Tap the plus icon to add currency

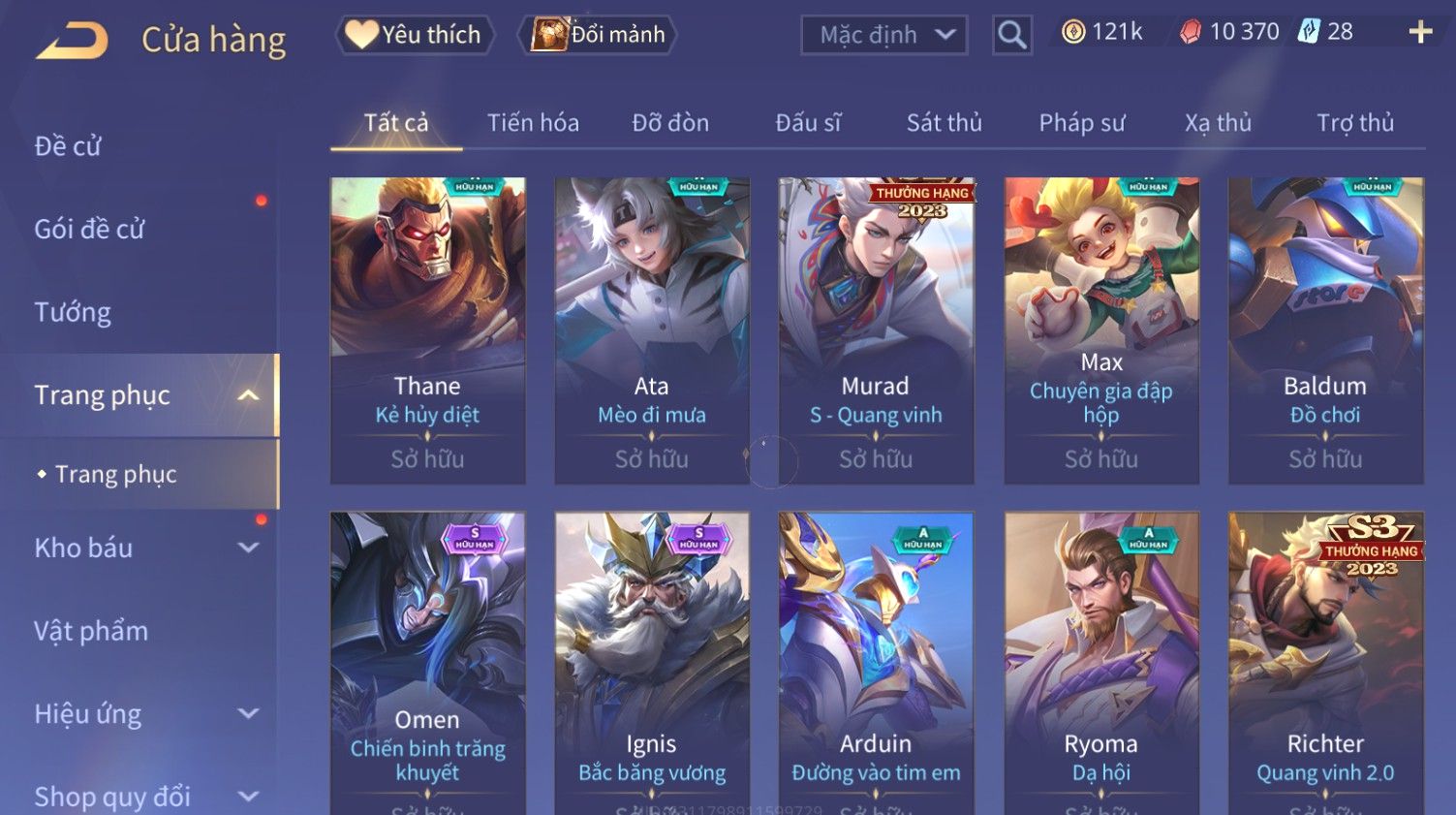click(1420, 32)
